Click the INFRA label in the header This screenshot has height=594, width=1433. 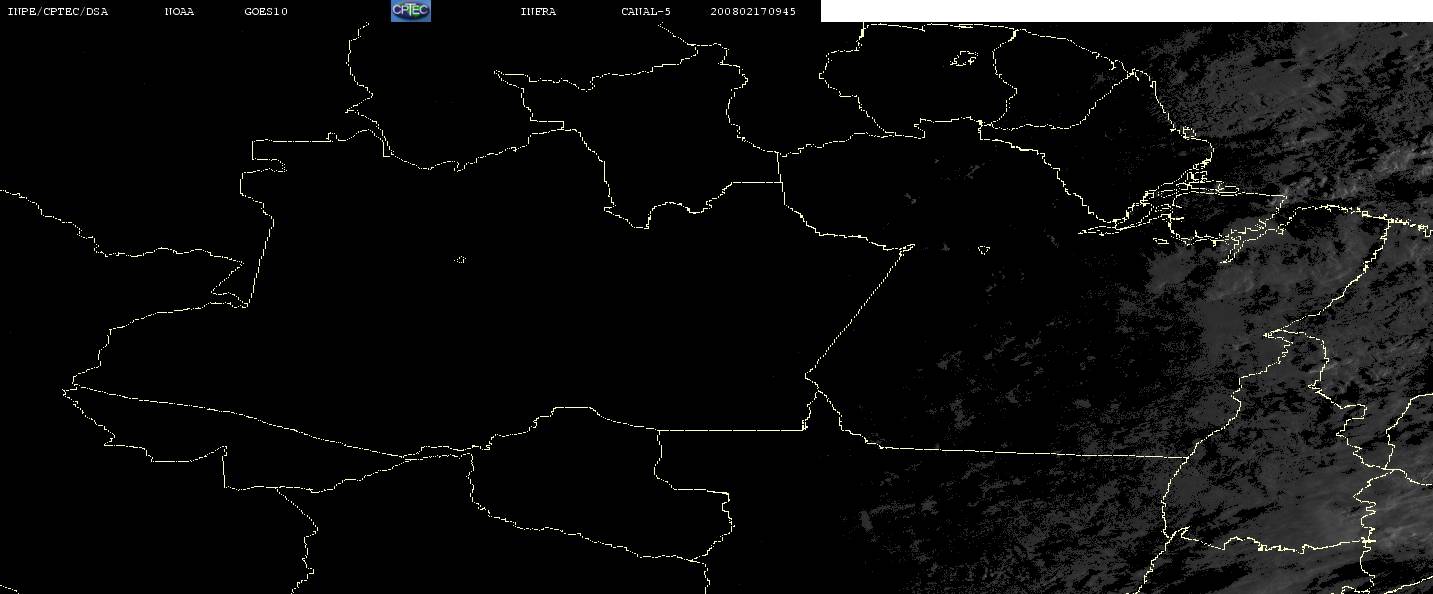pos(538,12)
